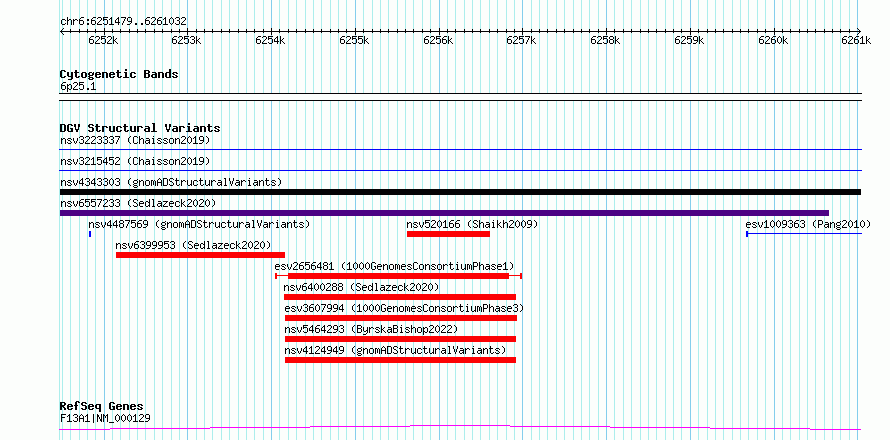Select the red nsv4124949 variant bar
This screenshot has width=890, height=440.
tap(400, 360)
